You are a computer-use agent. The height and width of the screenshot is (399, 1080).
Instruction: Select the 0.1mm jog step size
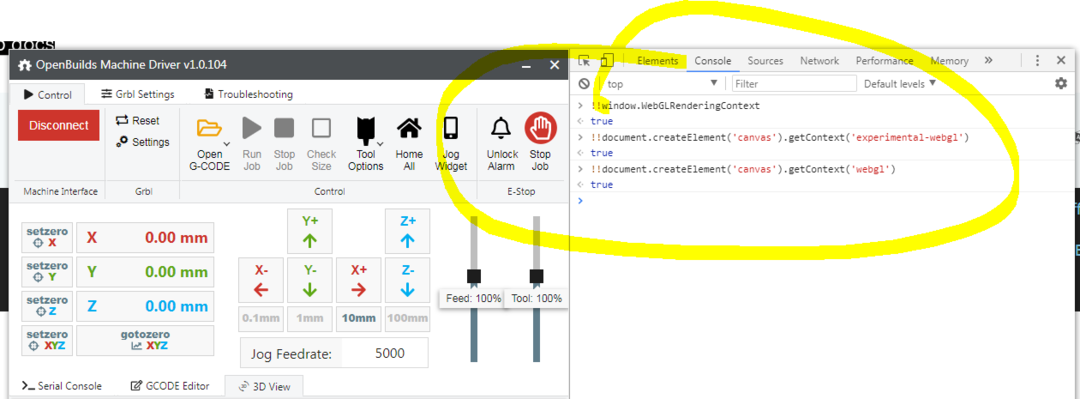pyautogui.click(x=260, y=318)
